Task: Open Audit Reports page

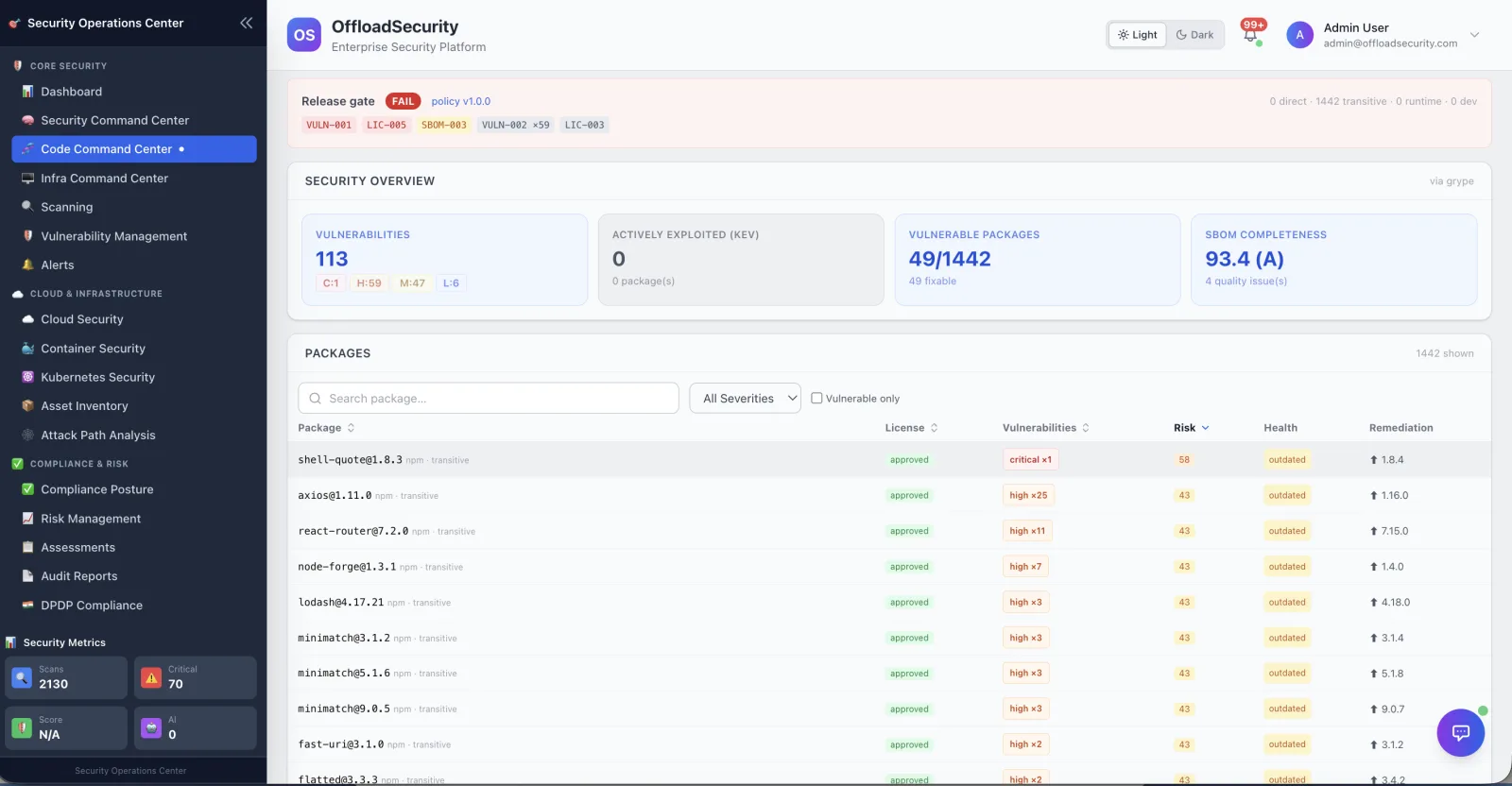Action: pyautogui.click(x=79, y=576)
